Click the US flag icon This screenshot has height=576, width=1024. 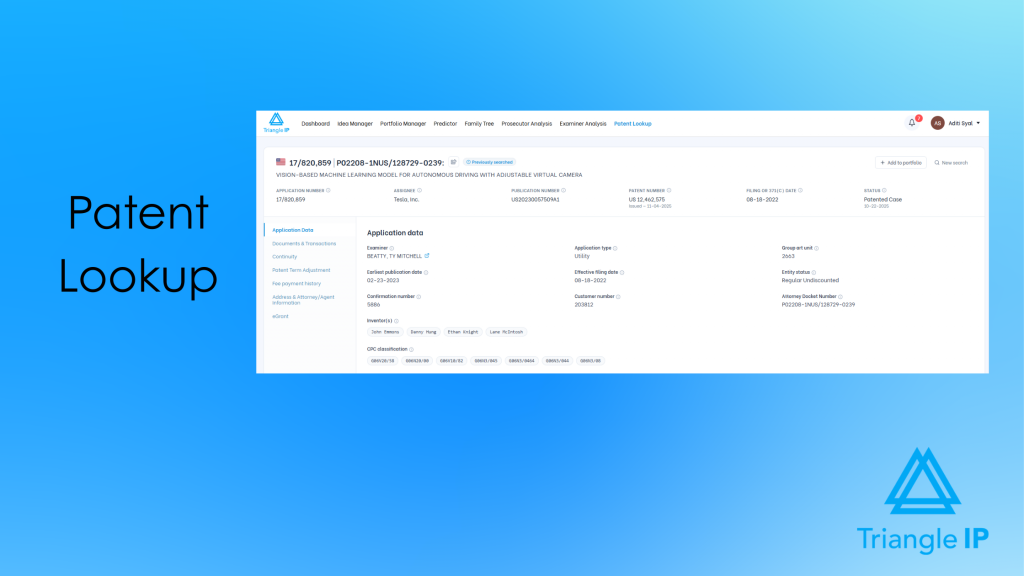click(x=280, y=162)
